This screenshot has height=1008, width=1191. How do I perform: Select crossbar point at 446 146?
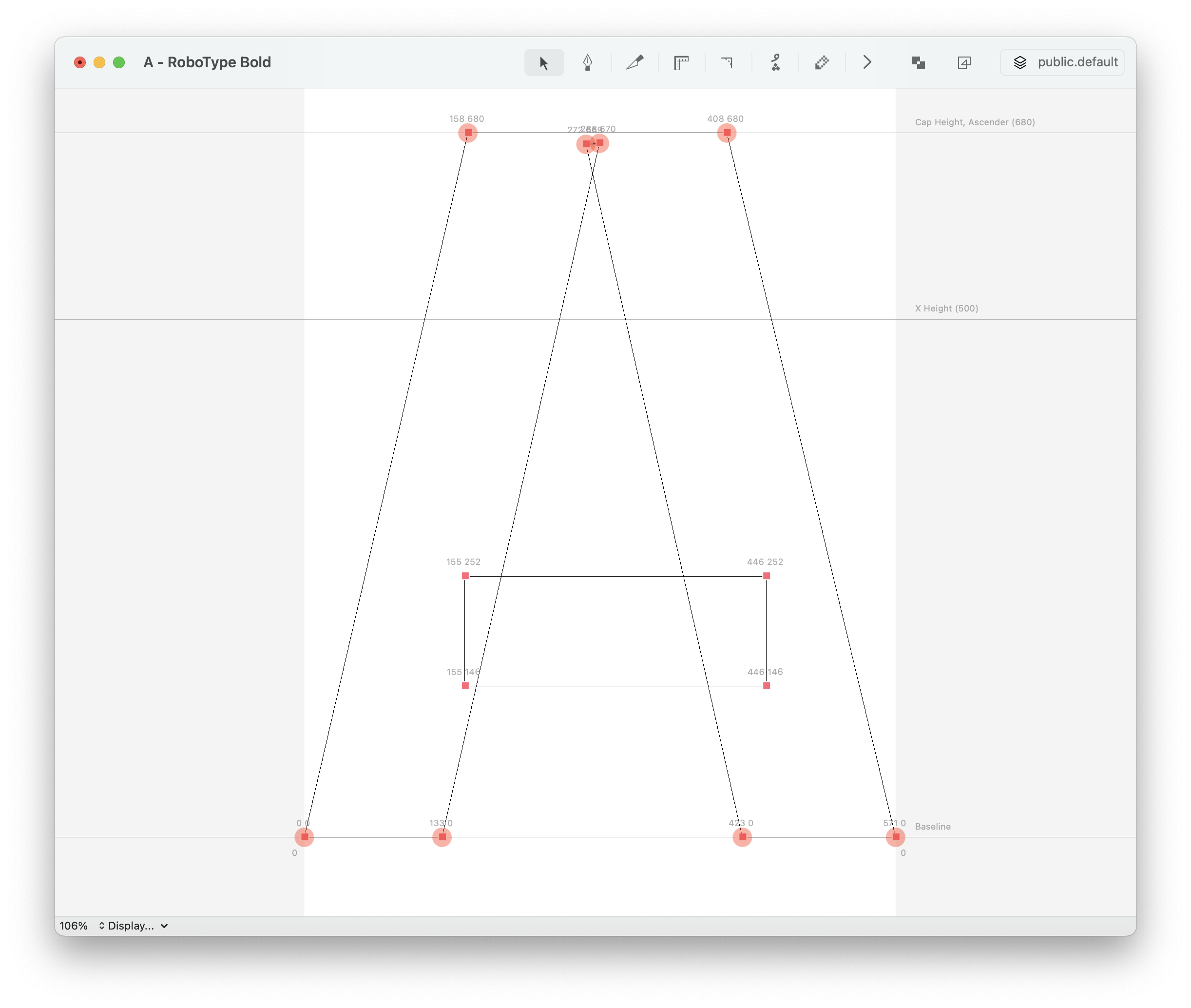point(767,685)
